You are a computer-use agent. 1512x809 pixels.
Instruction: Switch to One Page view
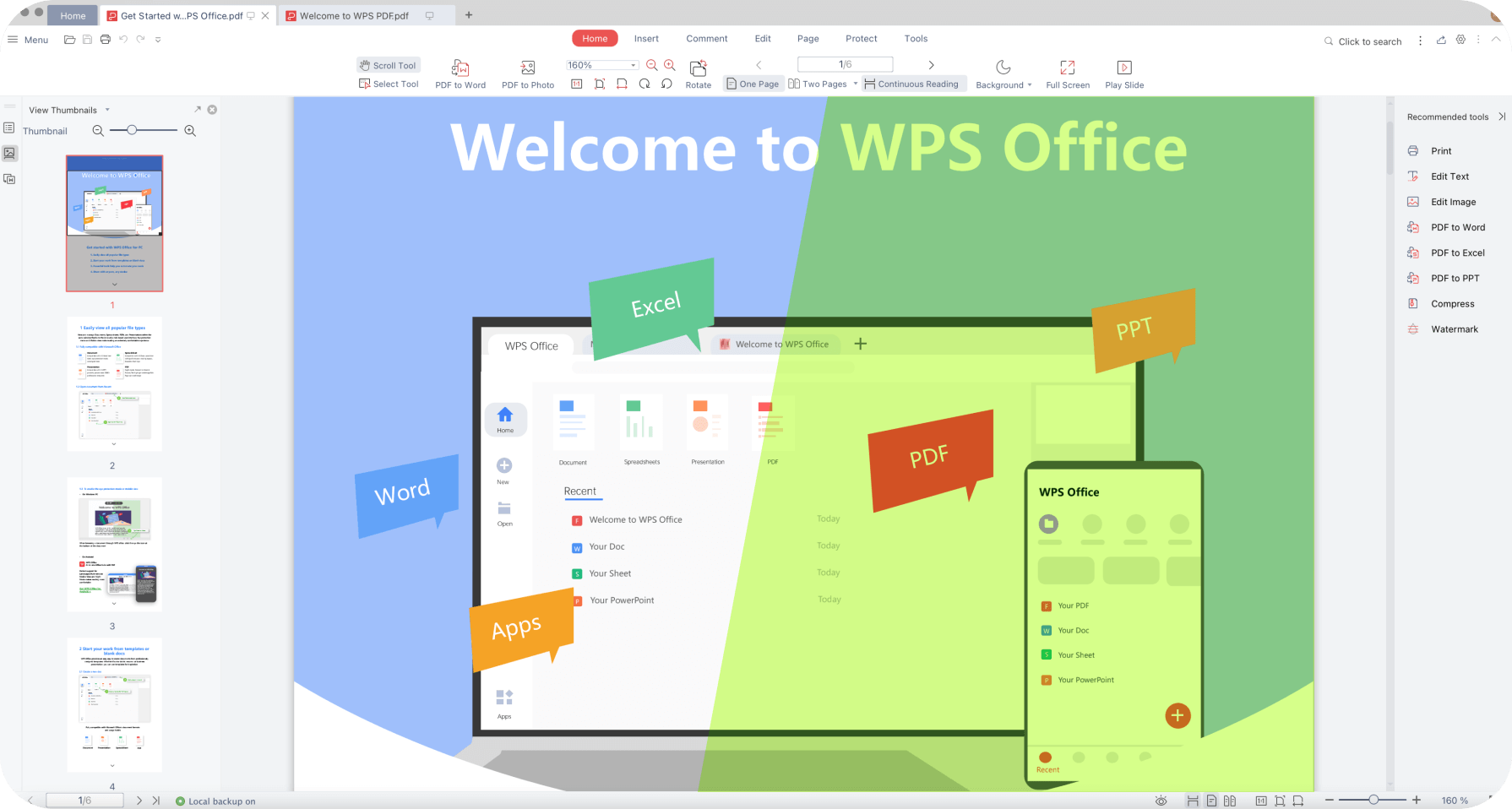point(752,84)
